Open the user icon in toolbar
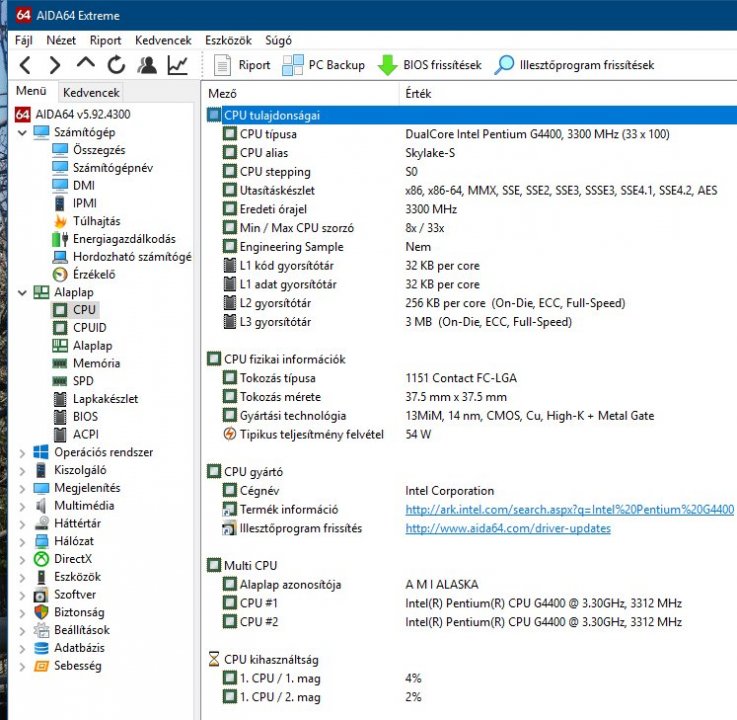This screenshot has height=720, width=737. tap(147, 65)
